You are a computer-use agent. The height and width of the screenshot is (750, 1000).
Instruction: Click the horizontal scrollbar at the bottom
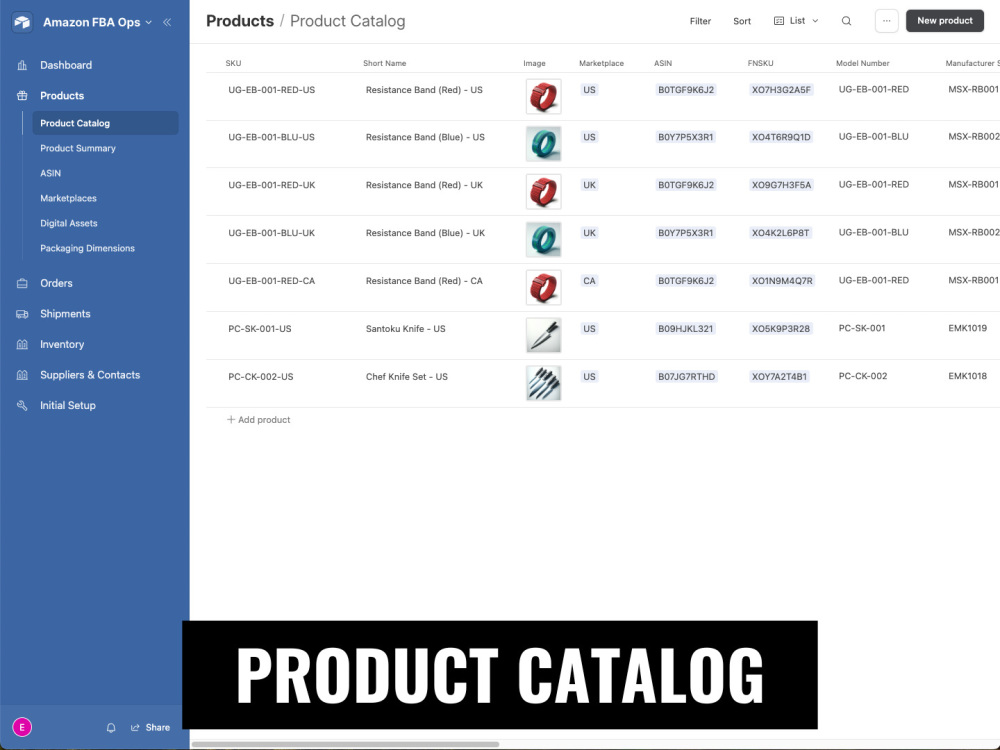(345, 744)
